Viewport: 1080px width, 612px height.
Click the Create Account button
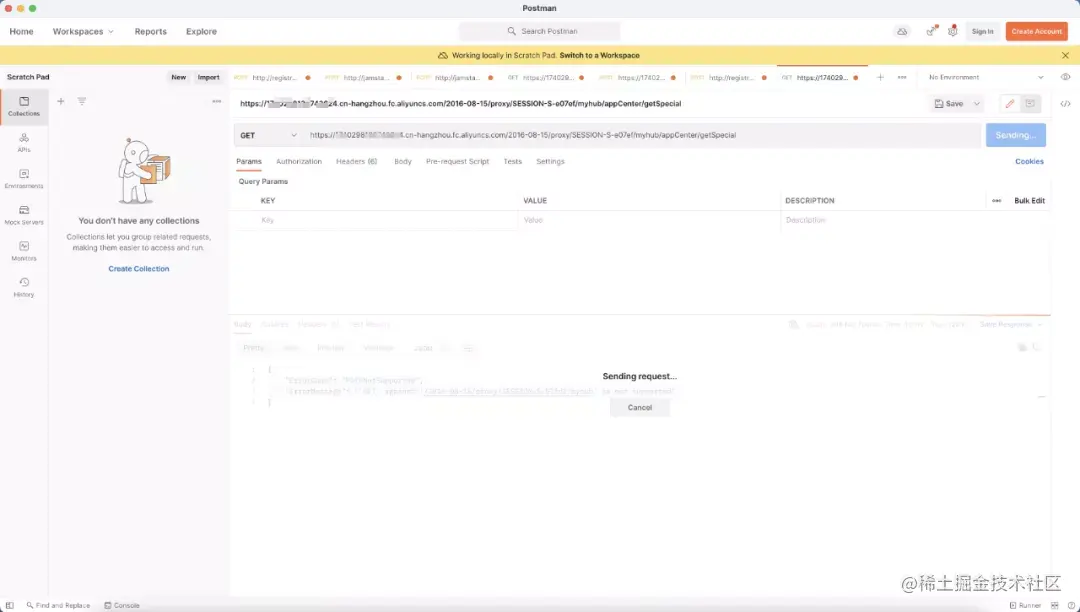pos(1037,32)
